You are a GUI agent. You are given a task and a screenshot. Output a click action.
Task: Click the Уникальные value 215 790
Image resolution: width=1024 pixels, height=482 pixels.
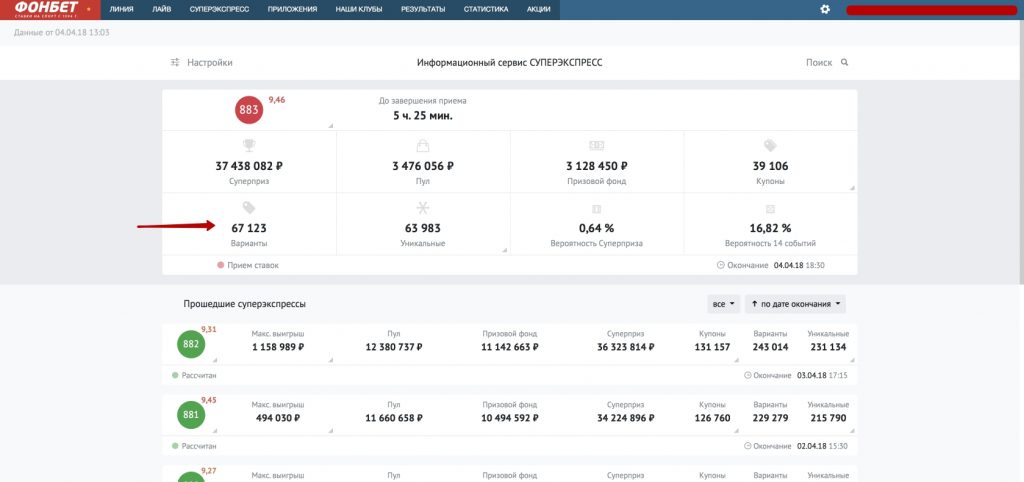(828, 418)
